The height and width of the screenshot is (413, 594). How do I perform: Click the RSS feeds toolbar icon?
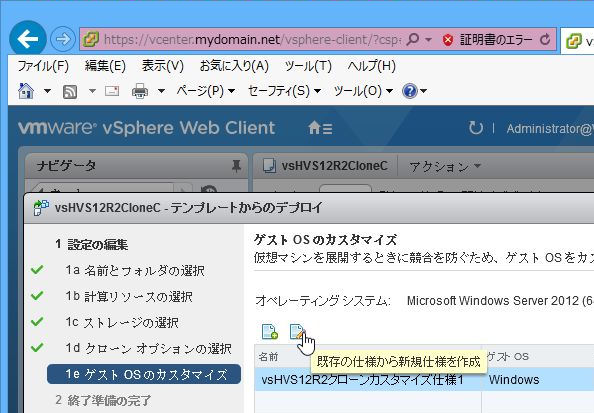pos(70,91)
